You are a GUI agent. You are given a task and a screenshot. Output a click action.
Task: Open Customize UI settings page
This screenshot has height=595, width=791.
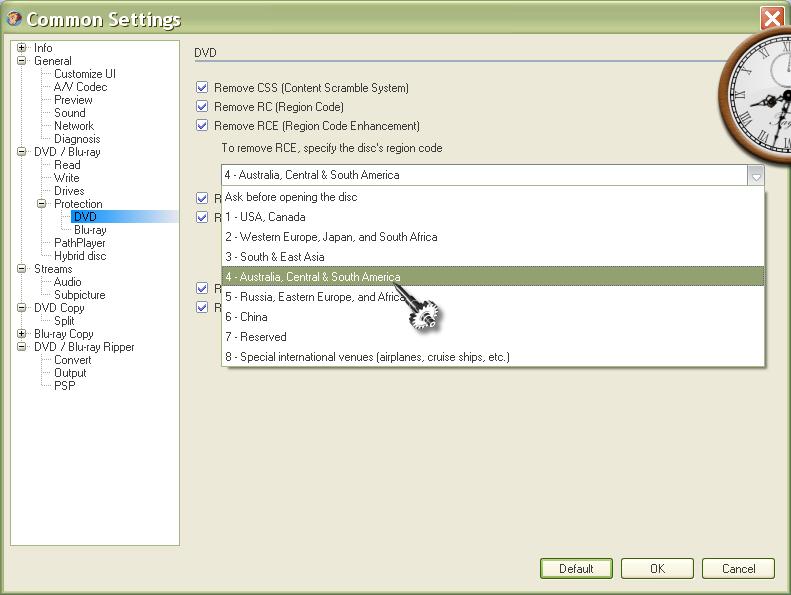[85, 74]
